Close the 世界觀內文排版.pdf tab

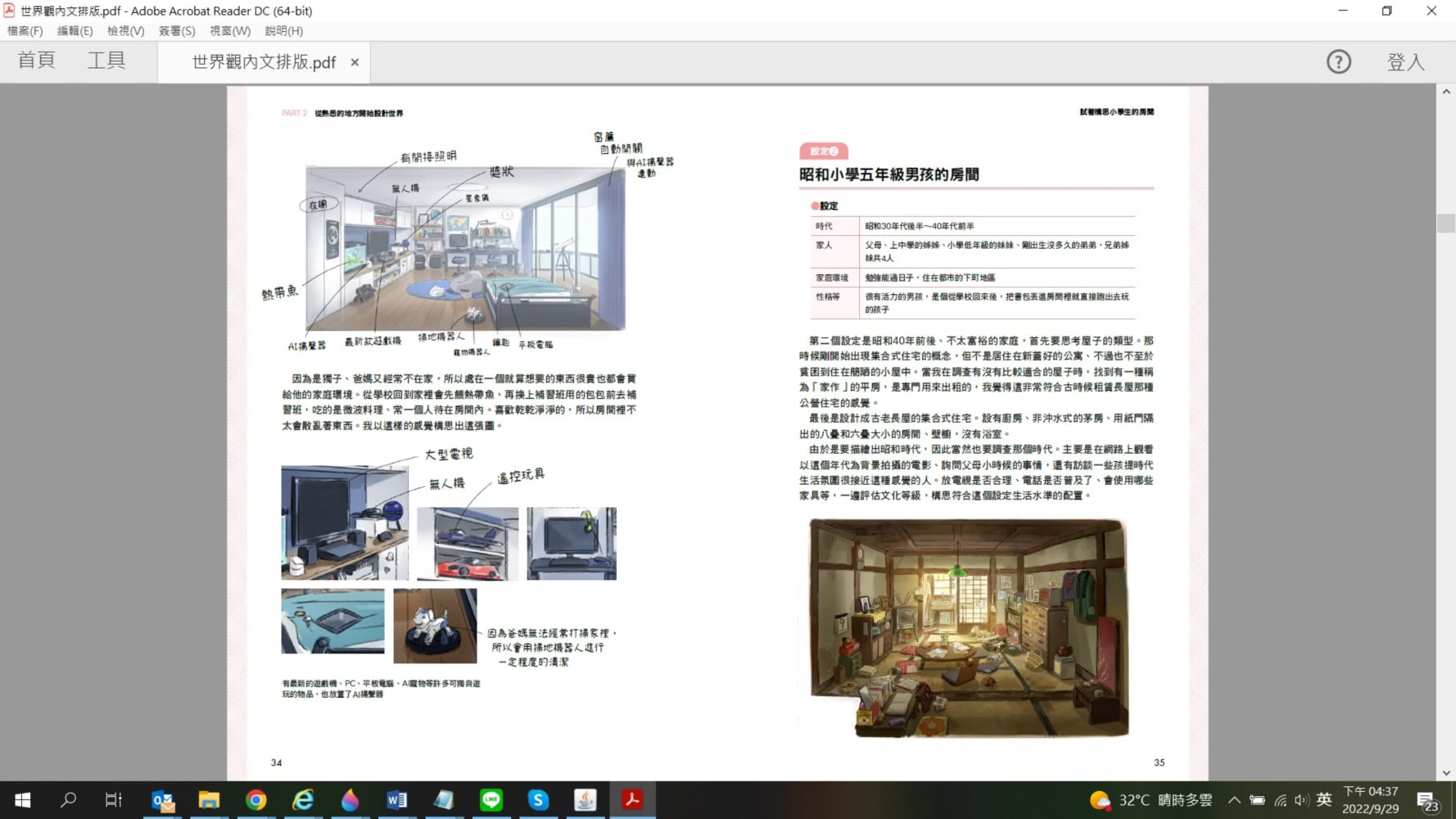[x=355, y=62]
